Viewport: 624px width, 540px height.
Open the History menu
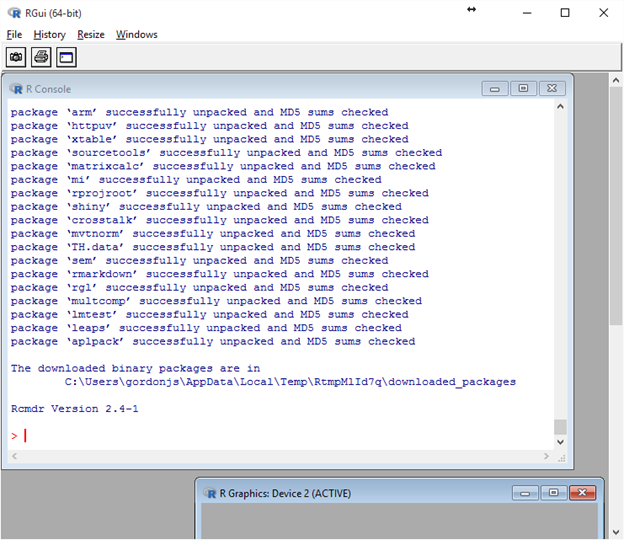tap(49, 34)
